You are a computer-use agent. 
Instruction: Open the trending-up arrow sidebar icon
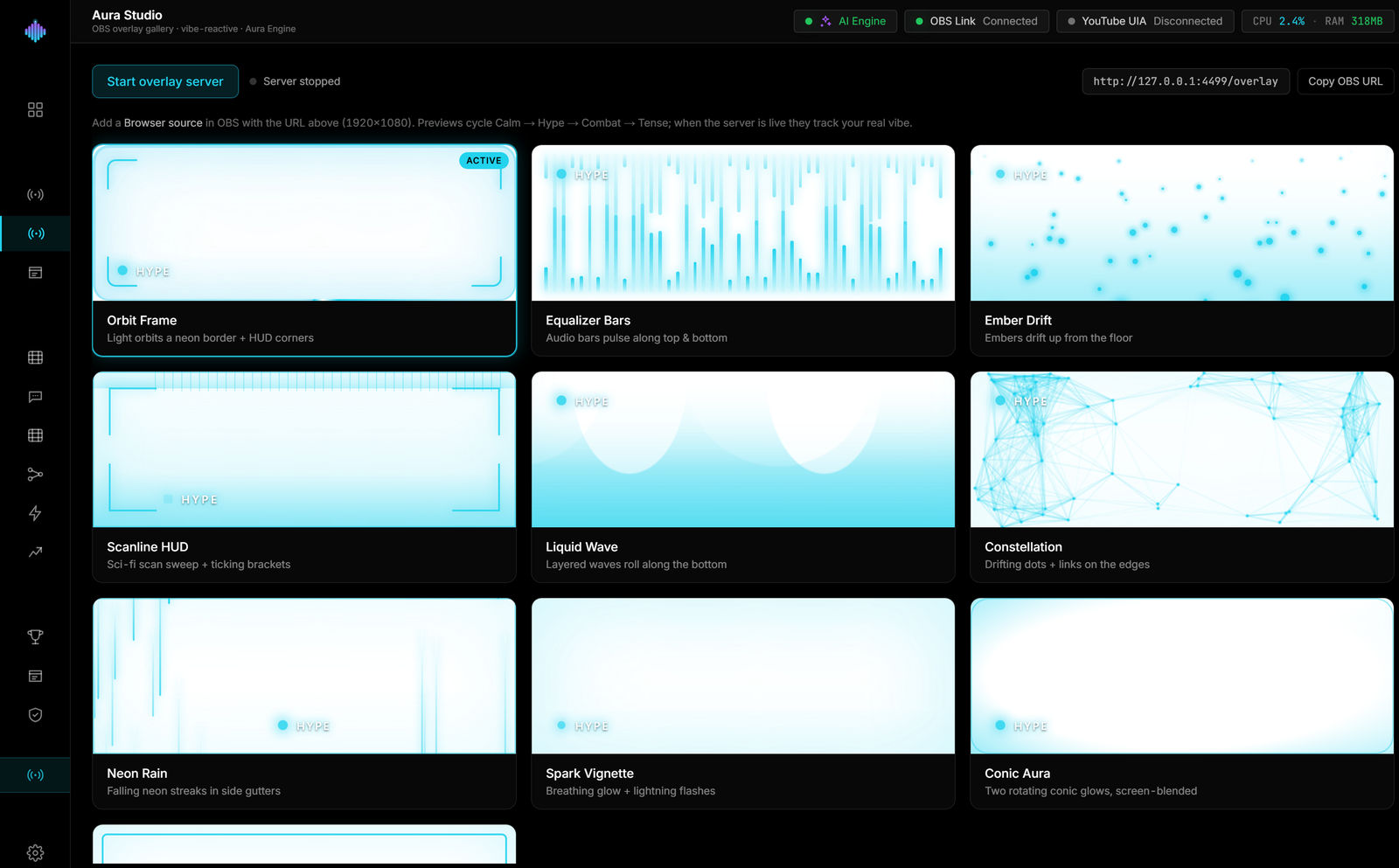click(x=35, y=552)
